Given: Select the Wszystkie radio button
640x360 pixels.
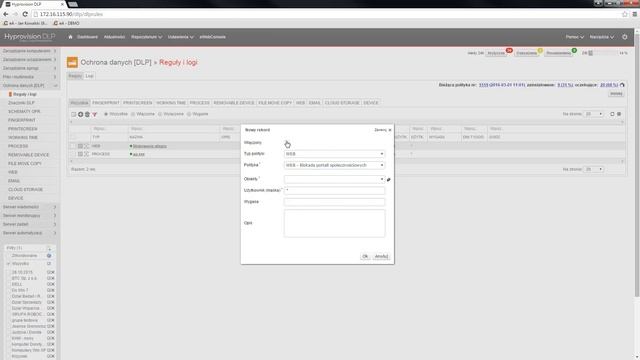Looking at the screenshot, I should point(106,114).
